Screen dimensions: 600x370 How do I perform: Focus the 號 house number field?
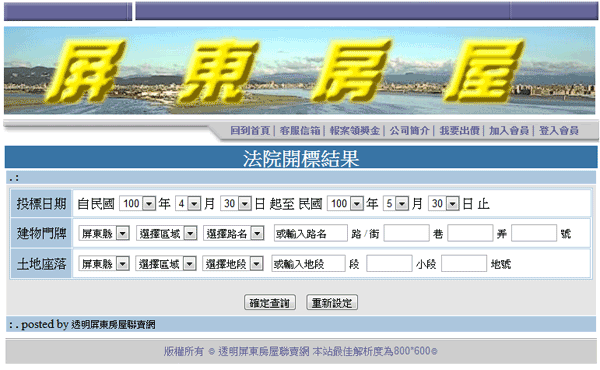point(534,233)
